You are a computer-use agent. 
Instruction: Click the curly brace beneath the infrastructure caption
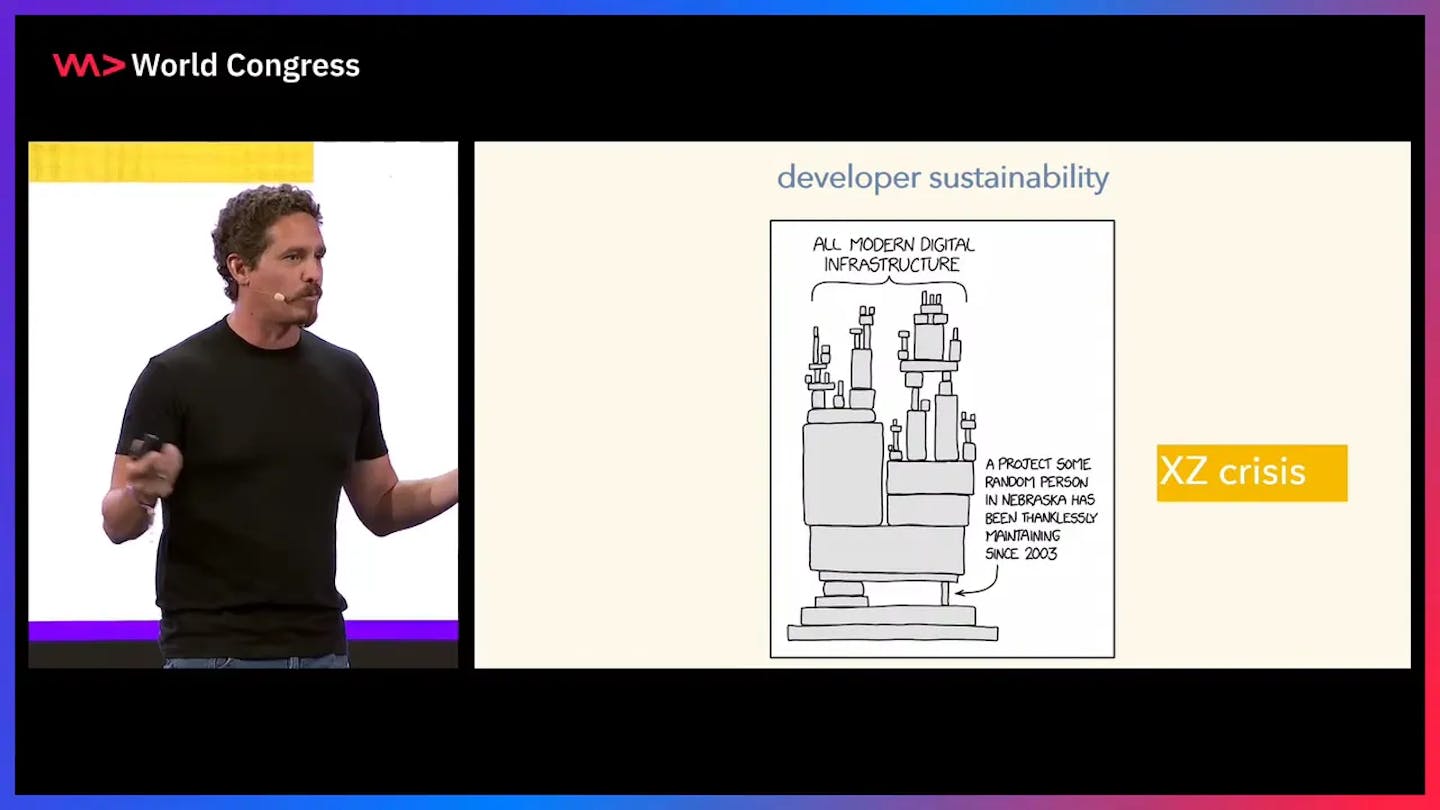(889, 289)
